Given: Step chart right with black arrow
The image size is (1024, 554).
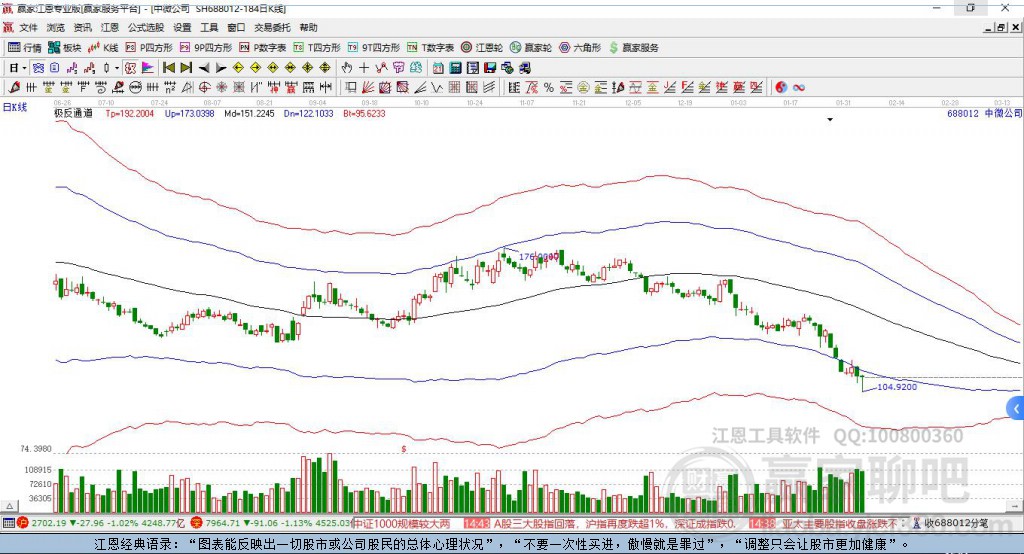Looking at the screenshot, I should coord(221,68).
